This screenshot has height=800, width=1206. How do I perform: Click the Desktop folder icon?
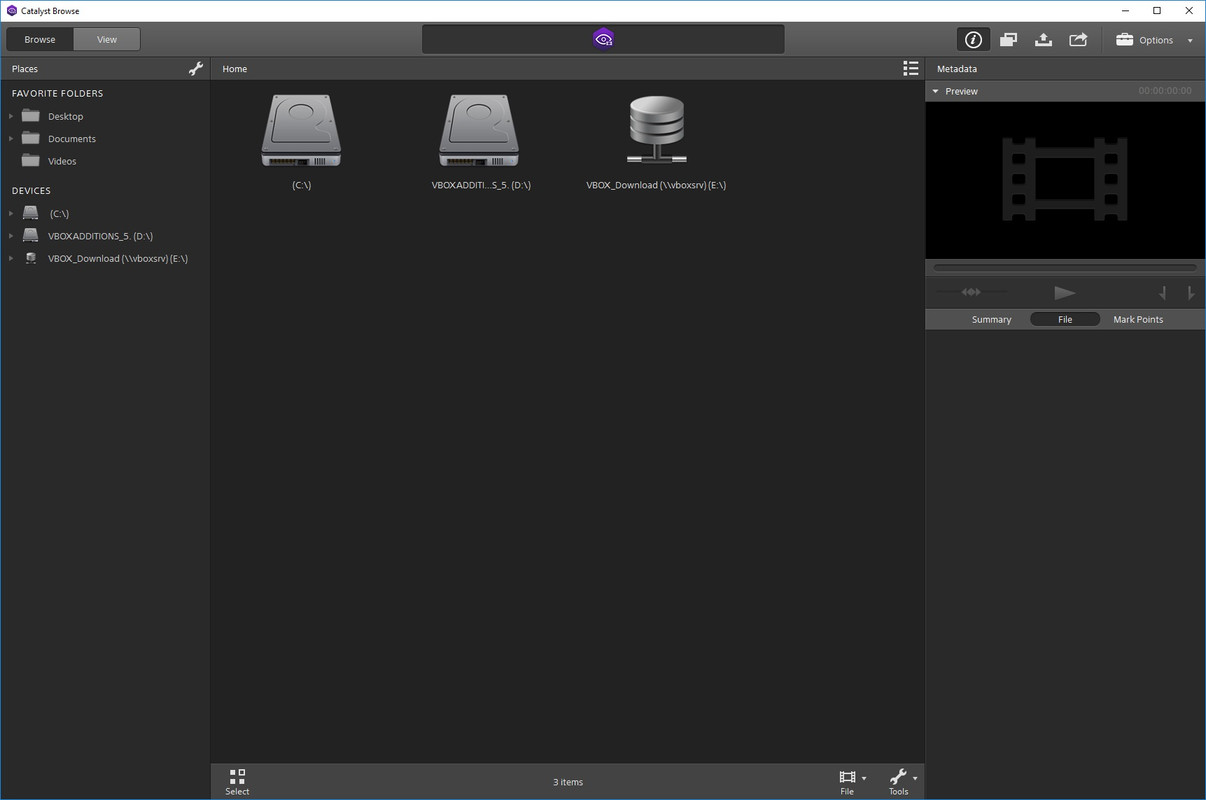tap(31, 116)
